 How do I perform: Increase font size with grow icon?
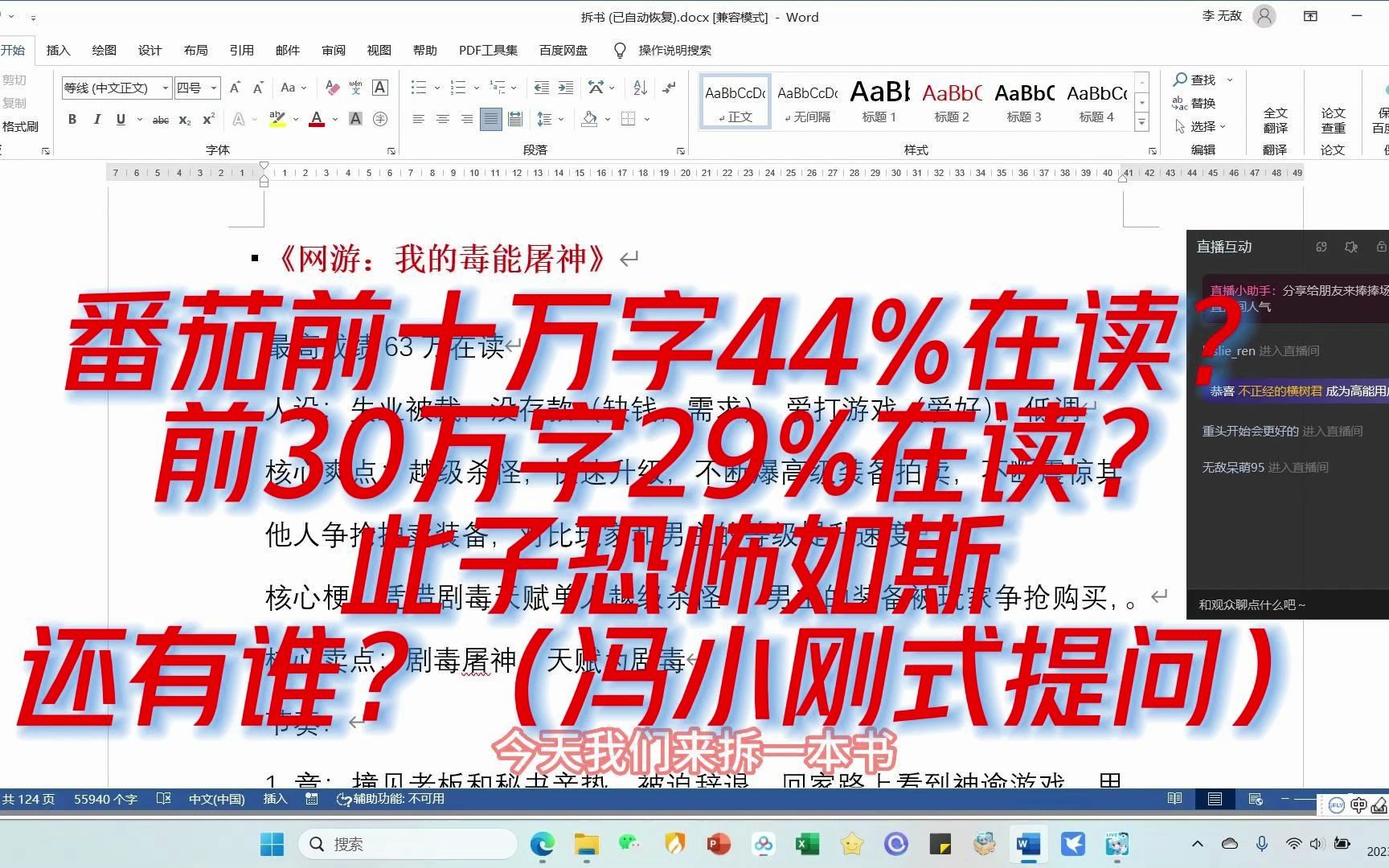pos(235,88)
